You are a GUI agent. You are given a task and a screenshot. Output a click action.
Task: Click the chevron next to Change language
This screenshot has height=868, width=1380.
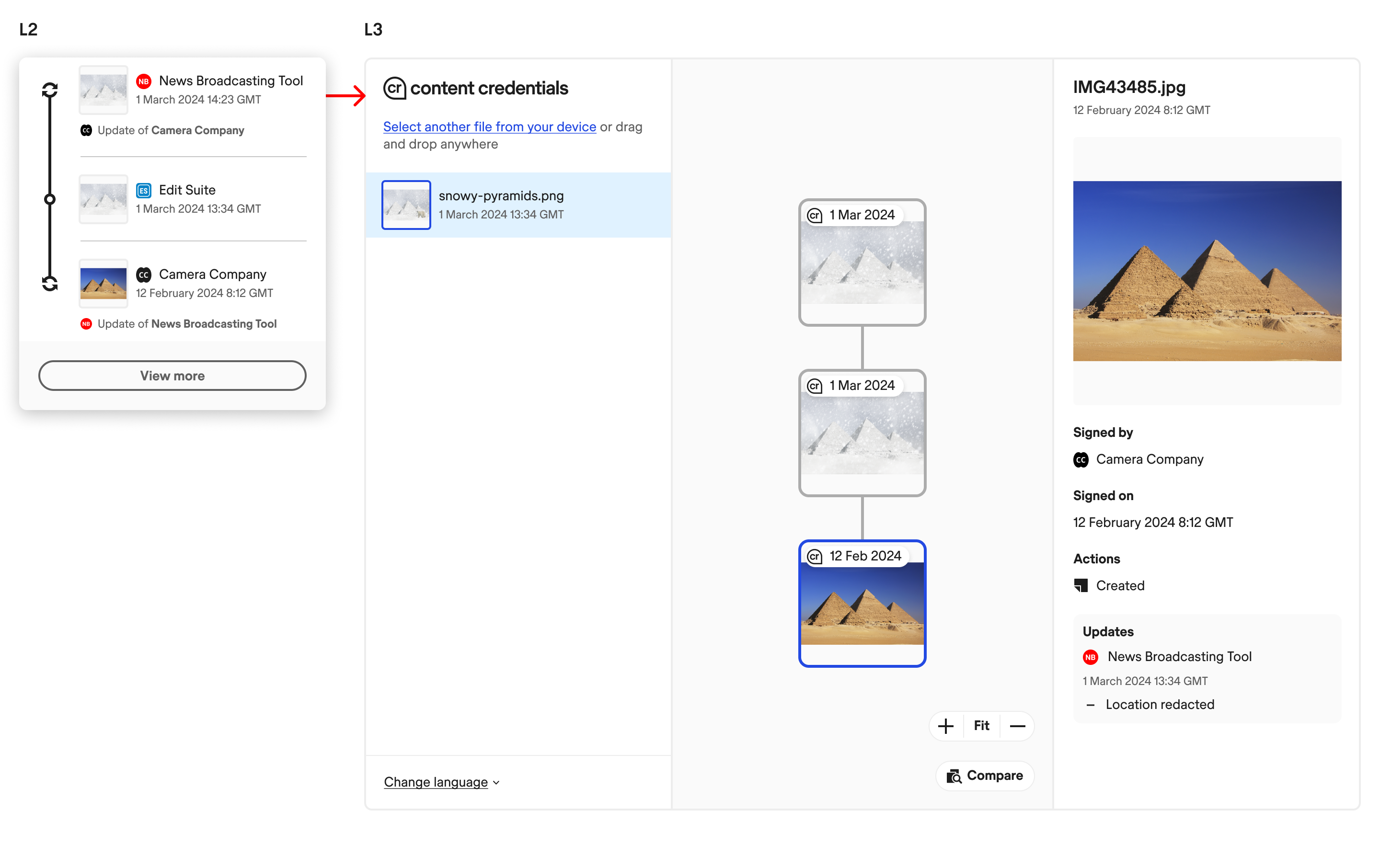[x=496, y=783]
